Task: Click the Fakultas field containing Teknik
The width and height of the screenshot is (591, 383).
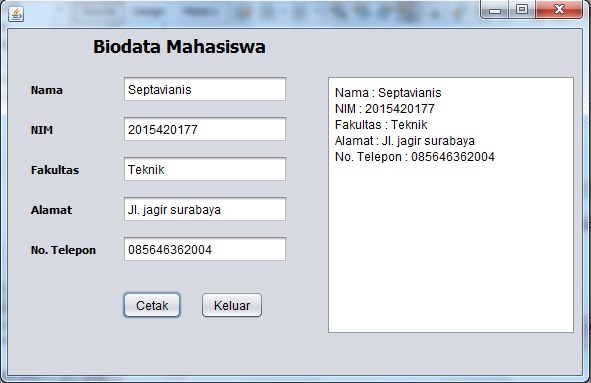Action: pos(205,169)
